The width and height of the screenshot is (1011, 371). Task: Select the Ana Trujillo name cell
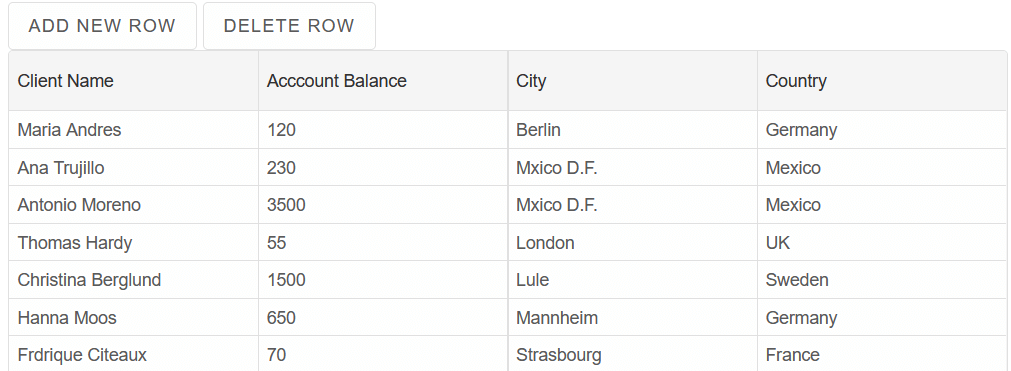pyautogui.click(x=133, y=168)
